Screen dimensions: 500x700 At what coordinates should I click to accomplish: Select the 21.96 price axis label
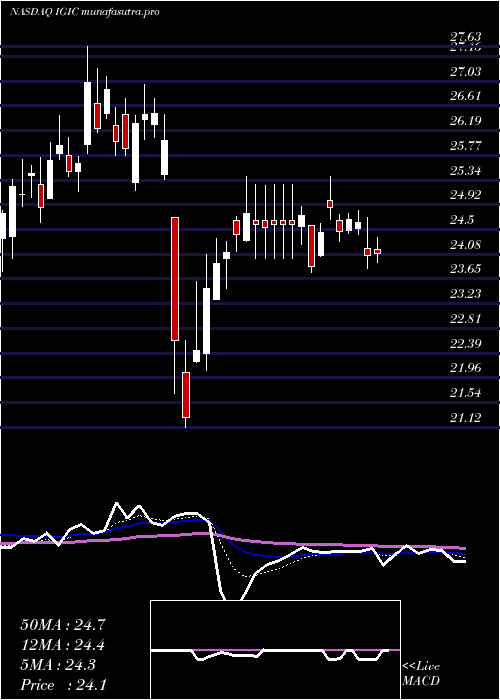tap(466, 368)
